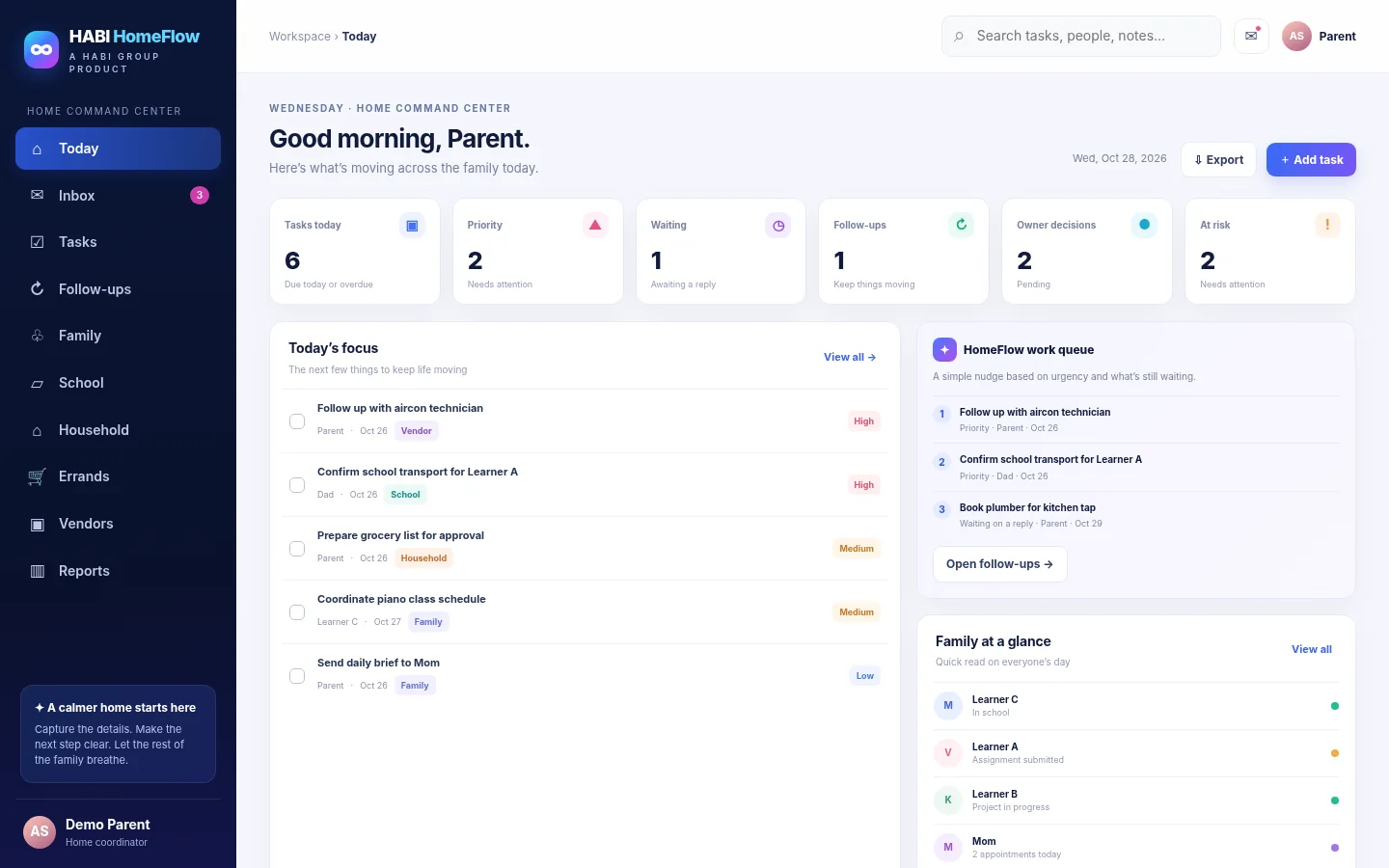1389x868 pixels.
Task: Click the Open follow-ups button
Action: click(x=999, y=564)
